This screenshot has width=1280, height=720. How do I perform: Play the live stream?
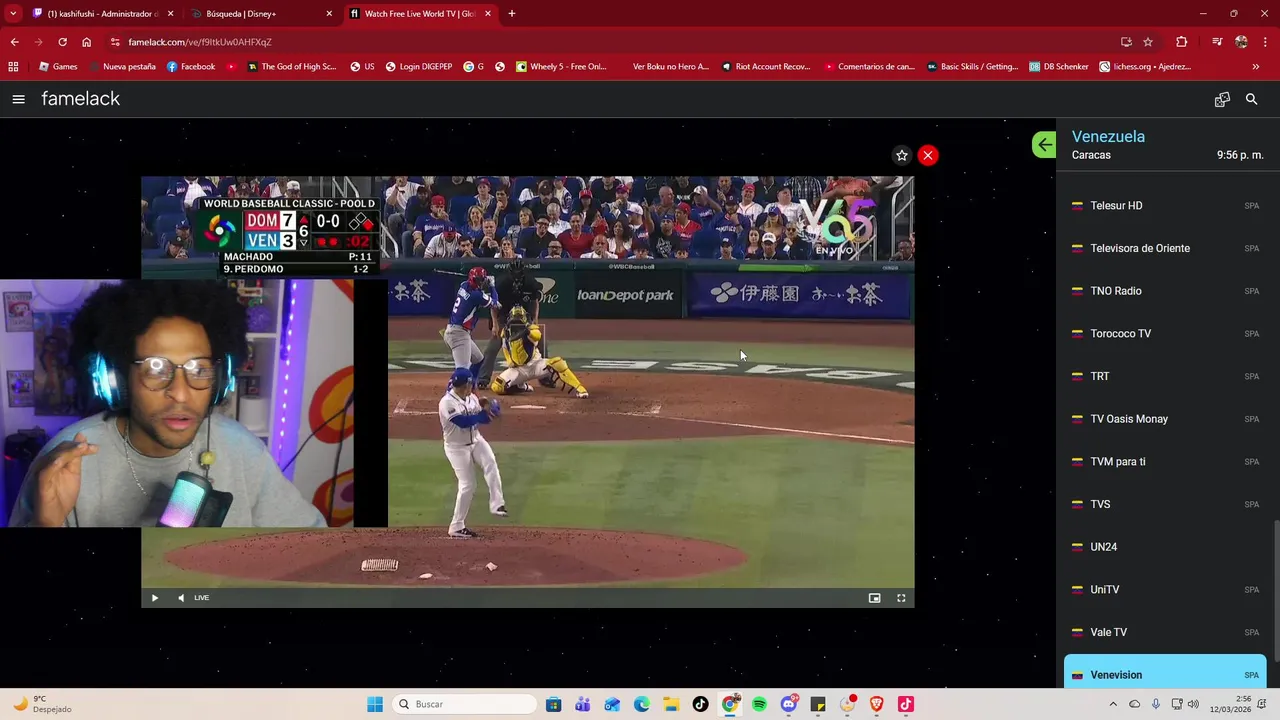(155, 598)
